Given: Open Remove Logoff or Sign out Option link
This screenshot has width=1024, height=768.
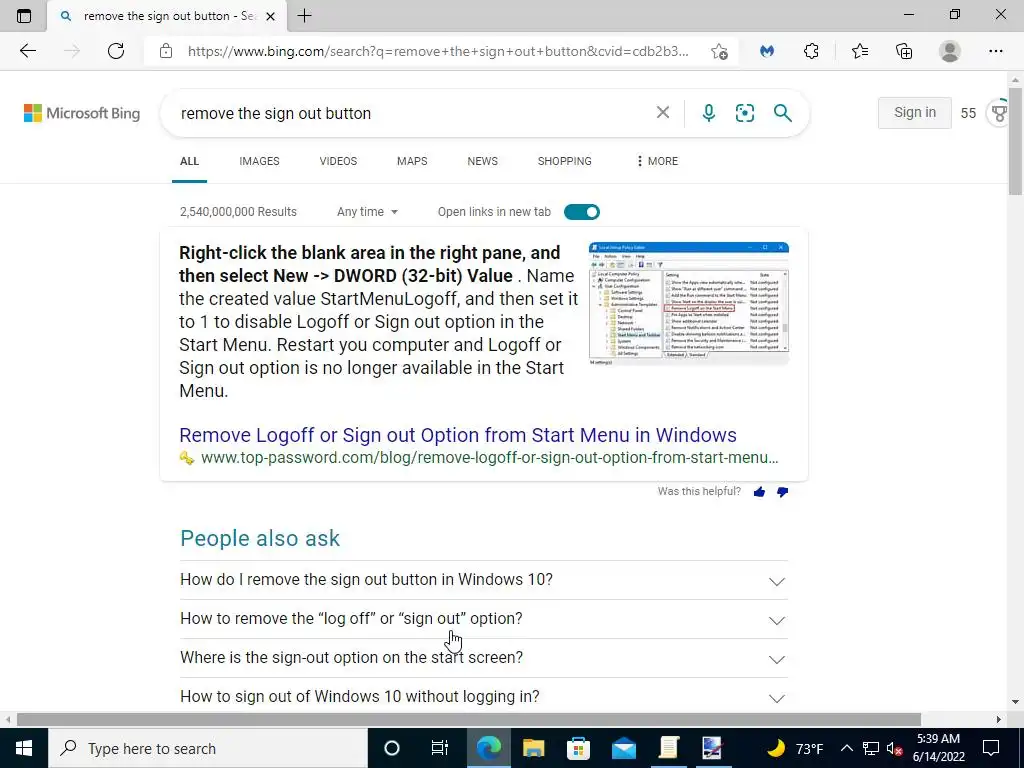Looking at the screenshot, I should point(458,435).
